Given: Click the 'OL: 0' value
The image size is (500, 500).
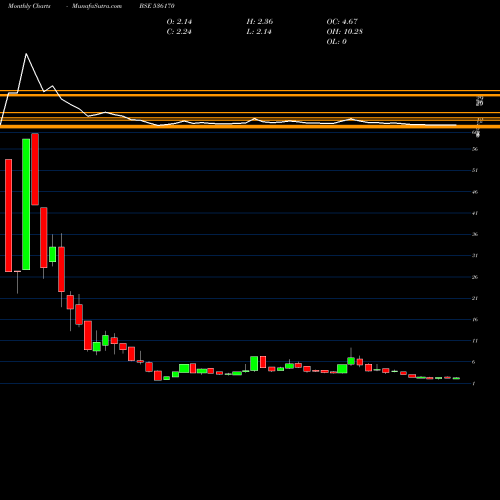Looking at the screenshot, I should [336, 41].
